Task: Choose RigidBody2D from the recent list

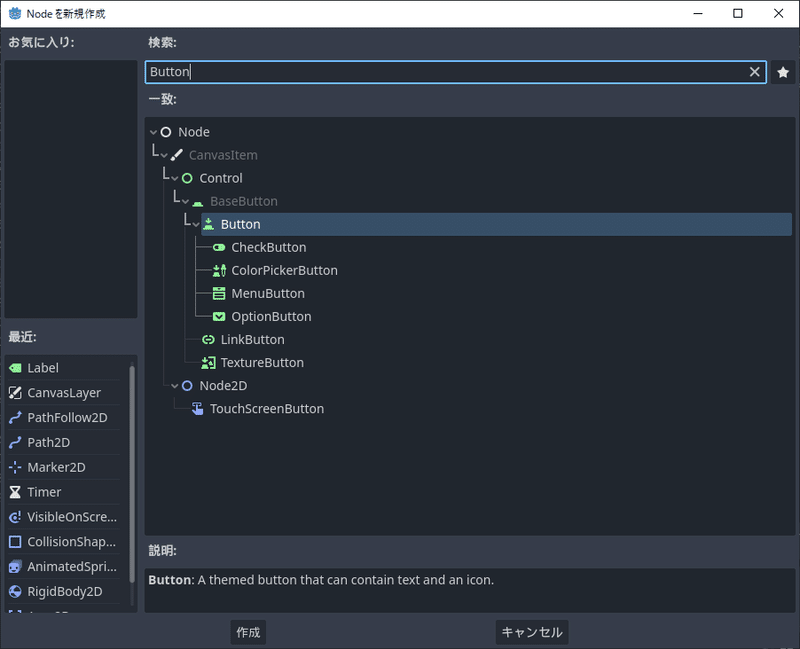Action: [x=65, y=592]
